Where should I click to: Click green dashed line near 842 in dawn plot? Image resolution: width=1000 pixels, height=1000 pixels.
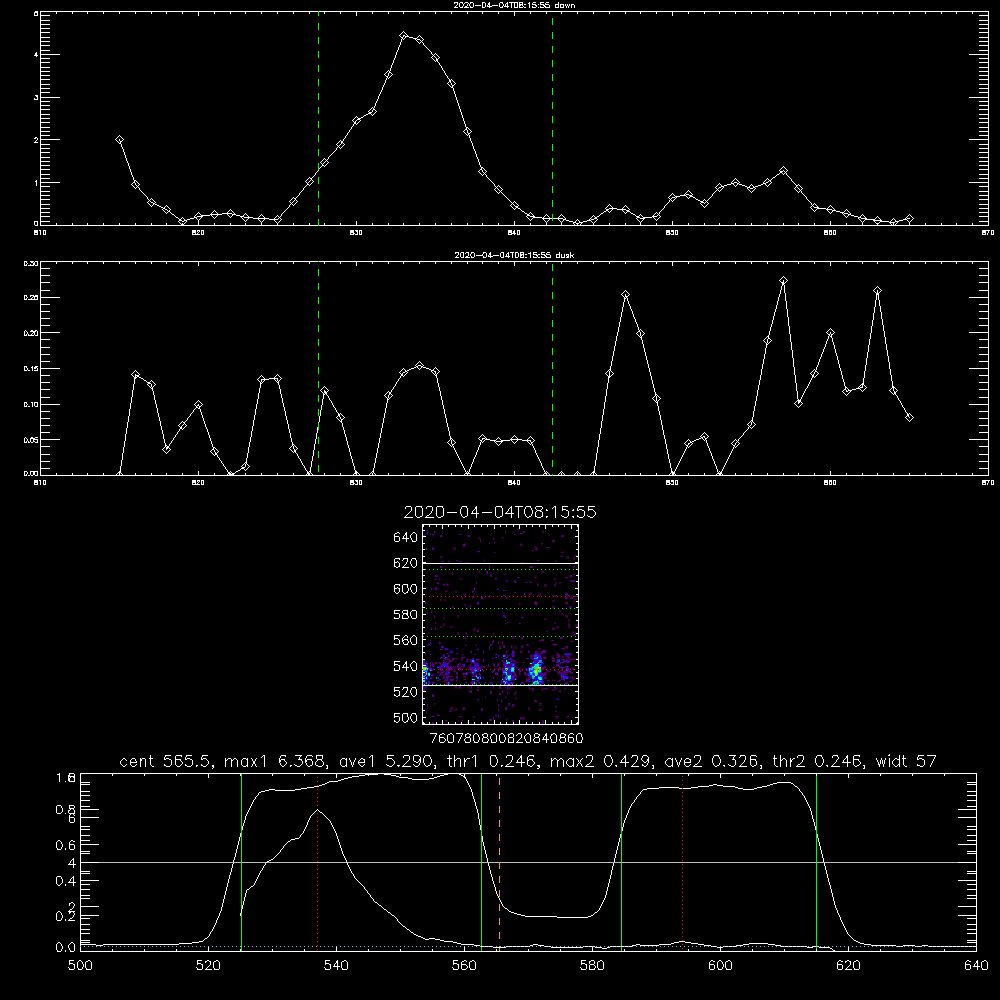[x=552, y=119]
